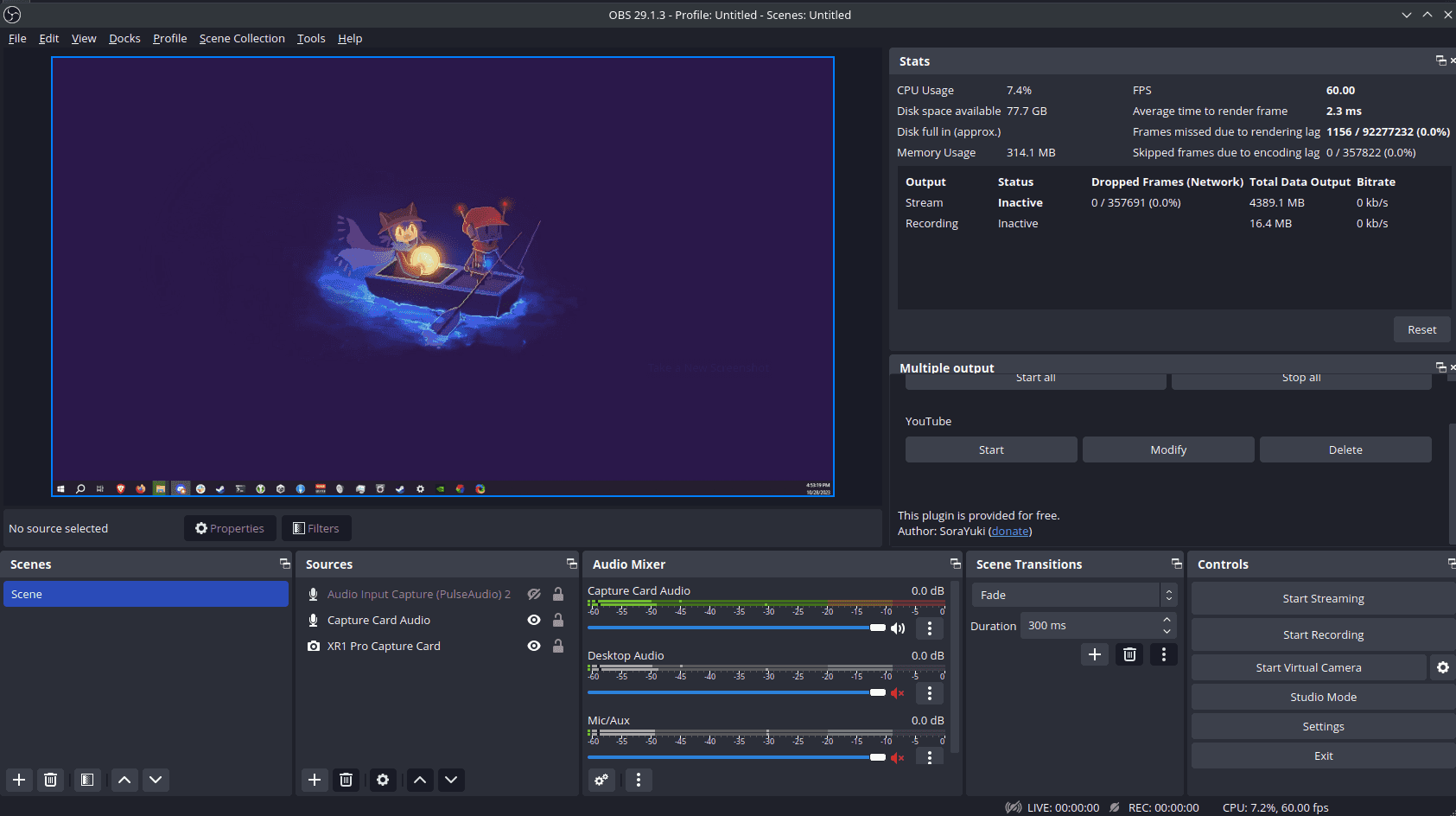Open the View menu
The image size is (1456, 816).
pyautogui.click(x=84, y=38)
